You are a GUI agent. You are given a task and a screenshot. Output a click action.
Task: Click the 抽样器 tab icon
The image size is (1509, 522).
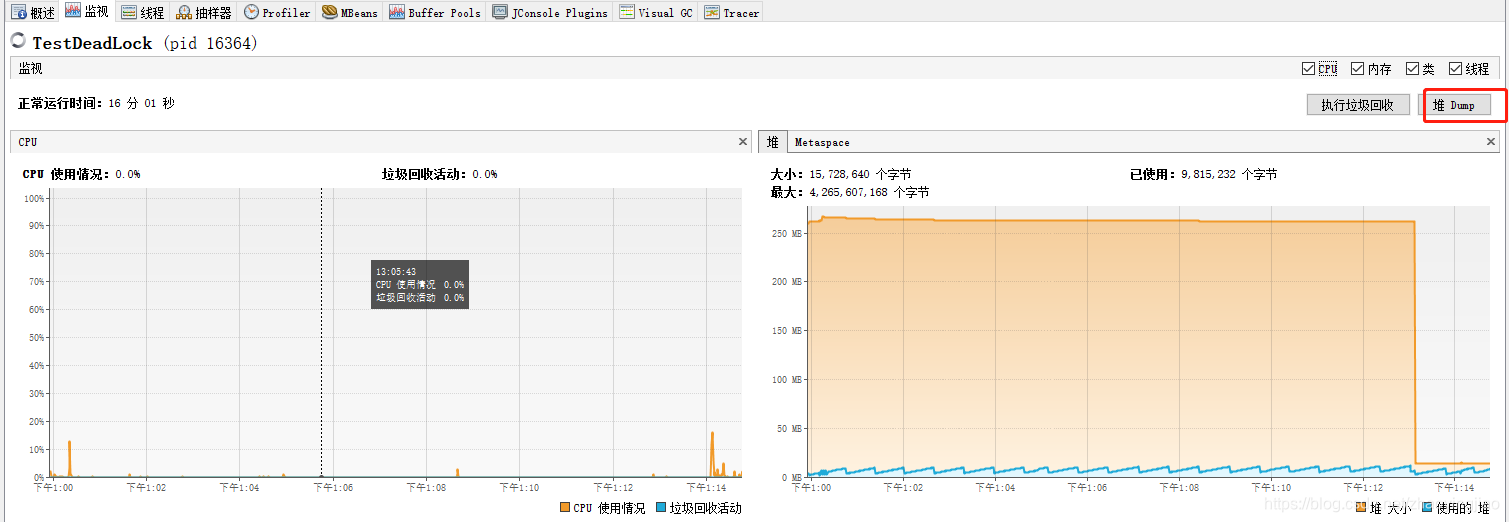[x=183, y=13]
